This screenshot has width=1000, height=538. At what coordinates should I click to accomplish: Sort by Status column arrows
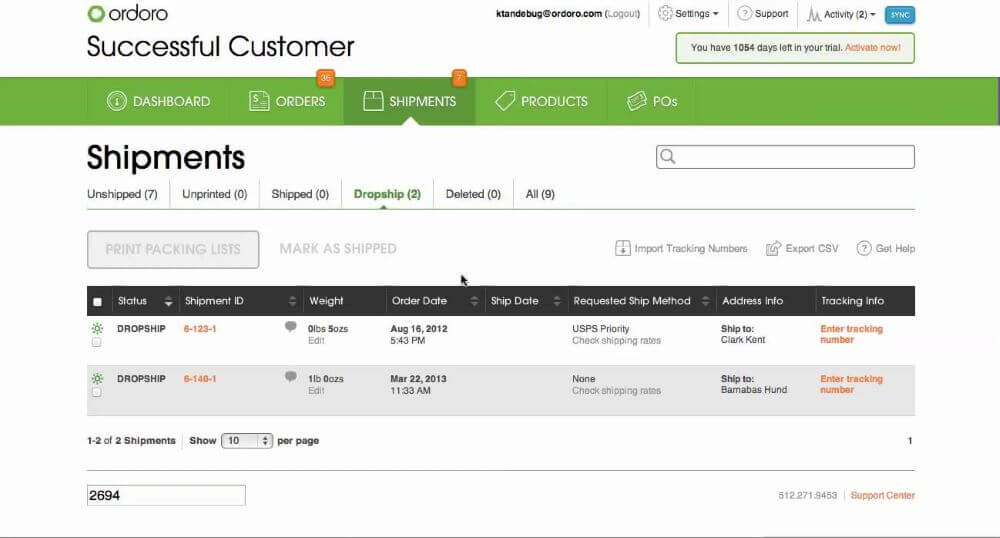pos(168,301)
